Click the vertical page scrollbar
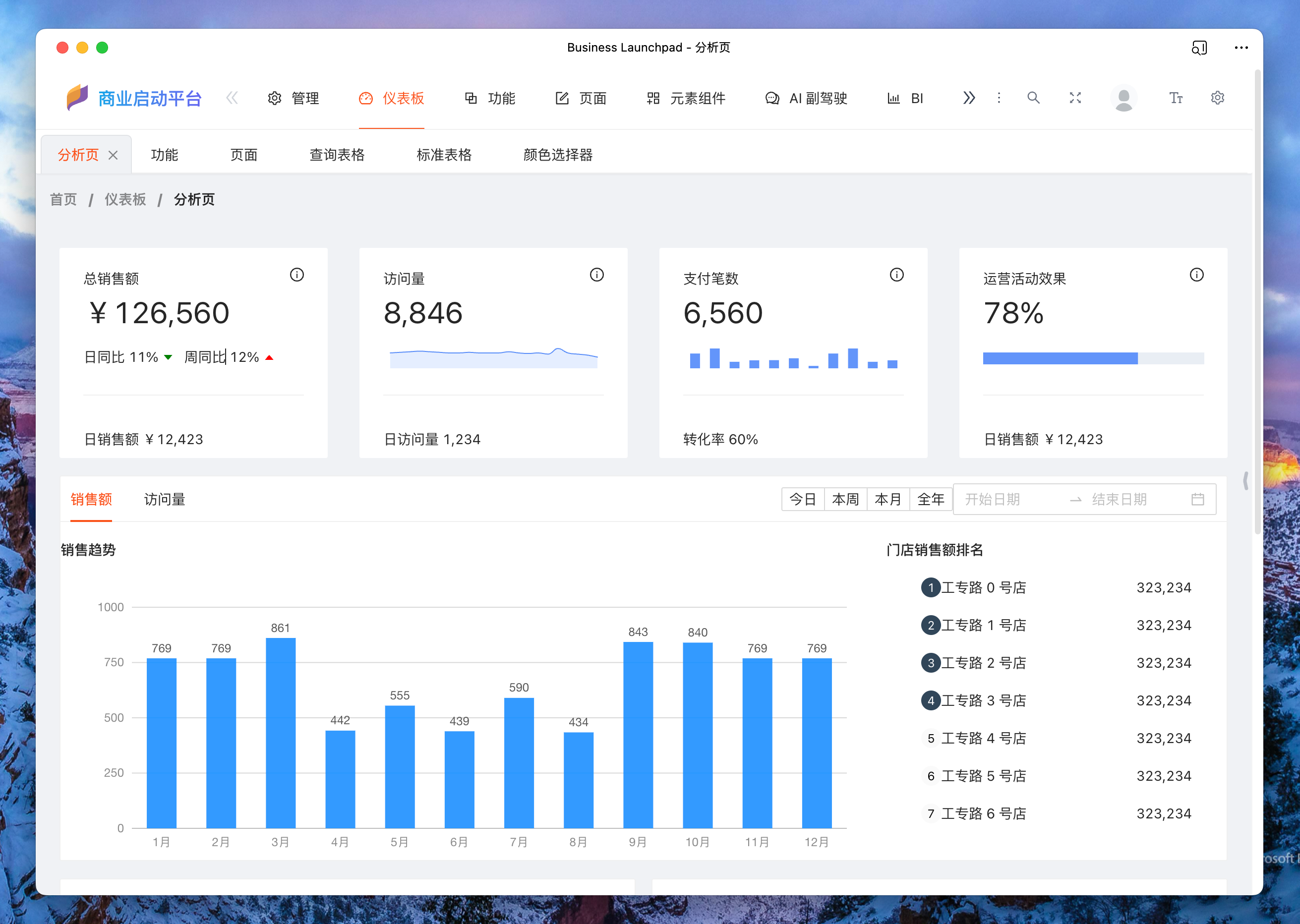This screenshot has height=924, width=1300. point(1257,301)
